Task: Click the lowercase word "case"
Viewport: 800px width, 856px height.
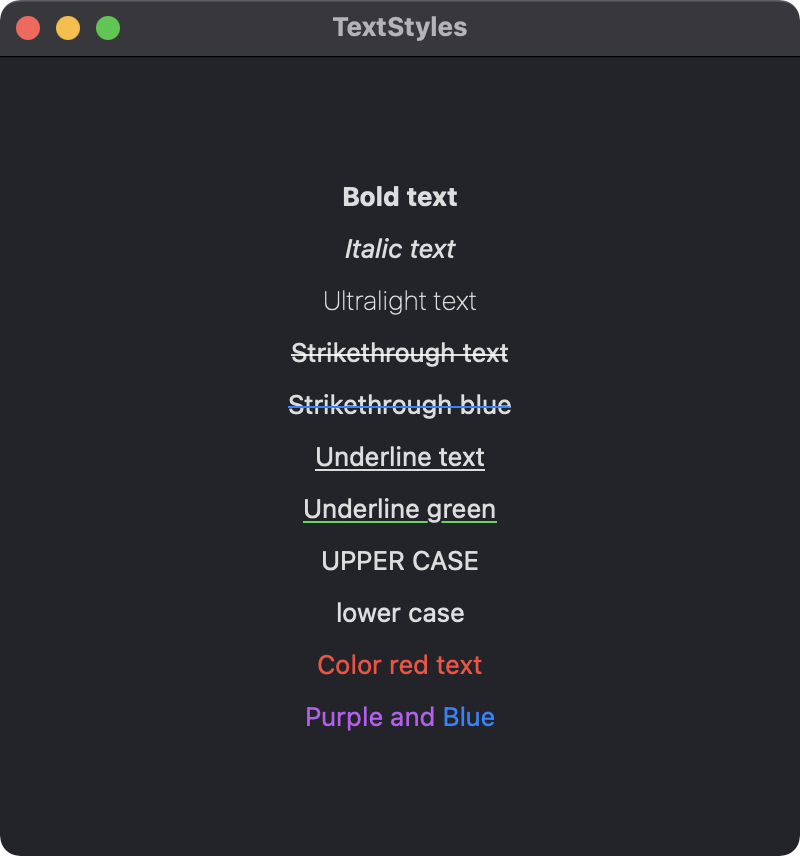Action: [436, 613]
